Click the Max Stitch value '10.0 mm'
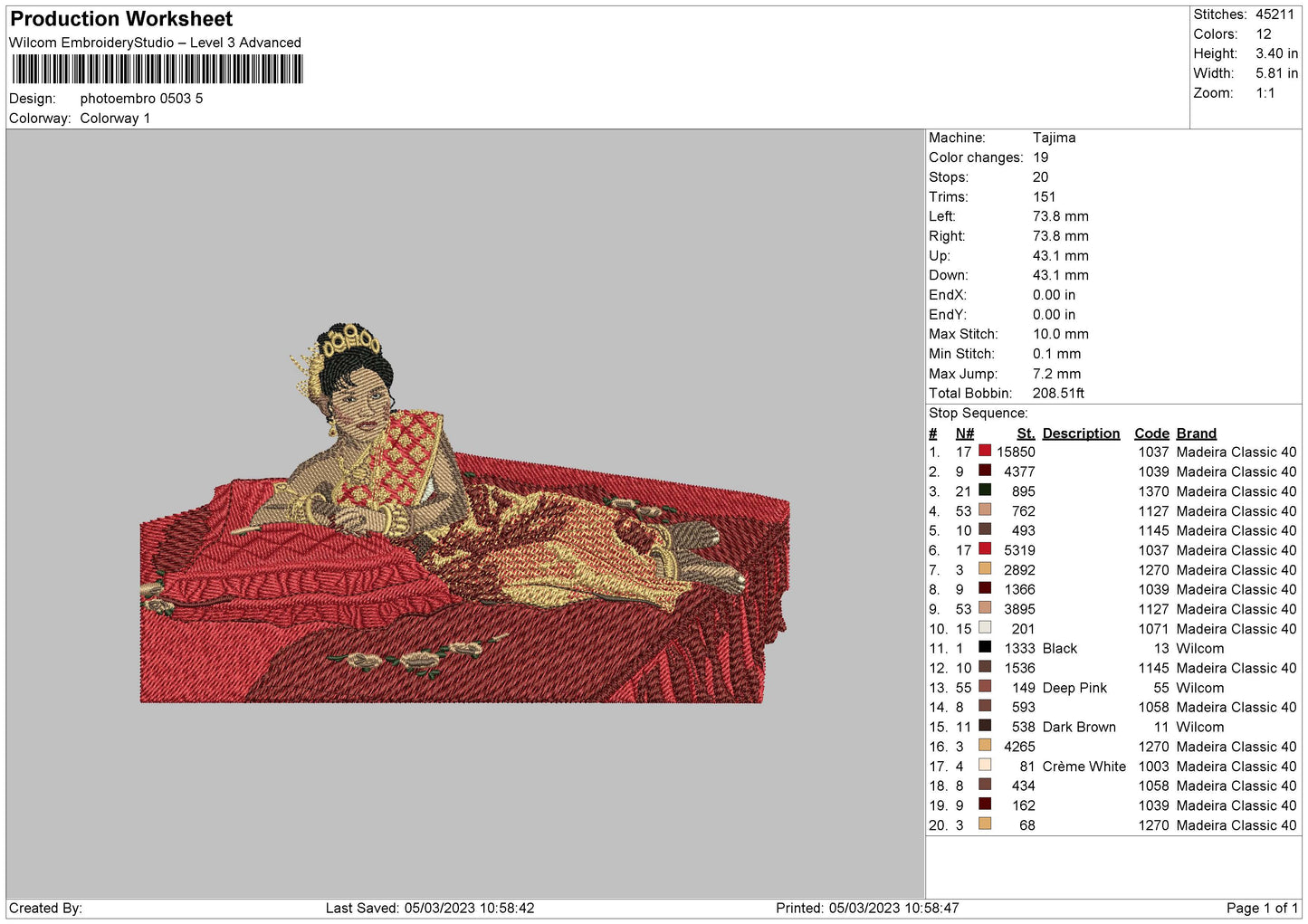 click(1061, 334)
